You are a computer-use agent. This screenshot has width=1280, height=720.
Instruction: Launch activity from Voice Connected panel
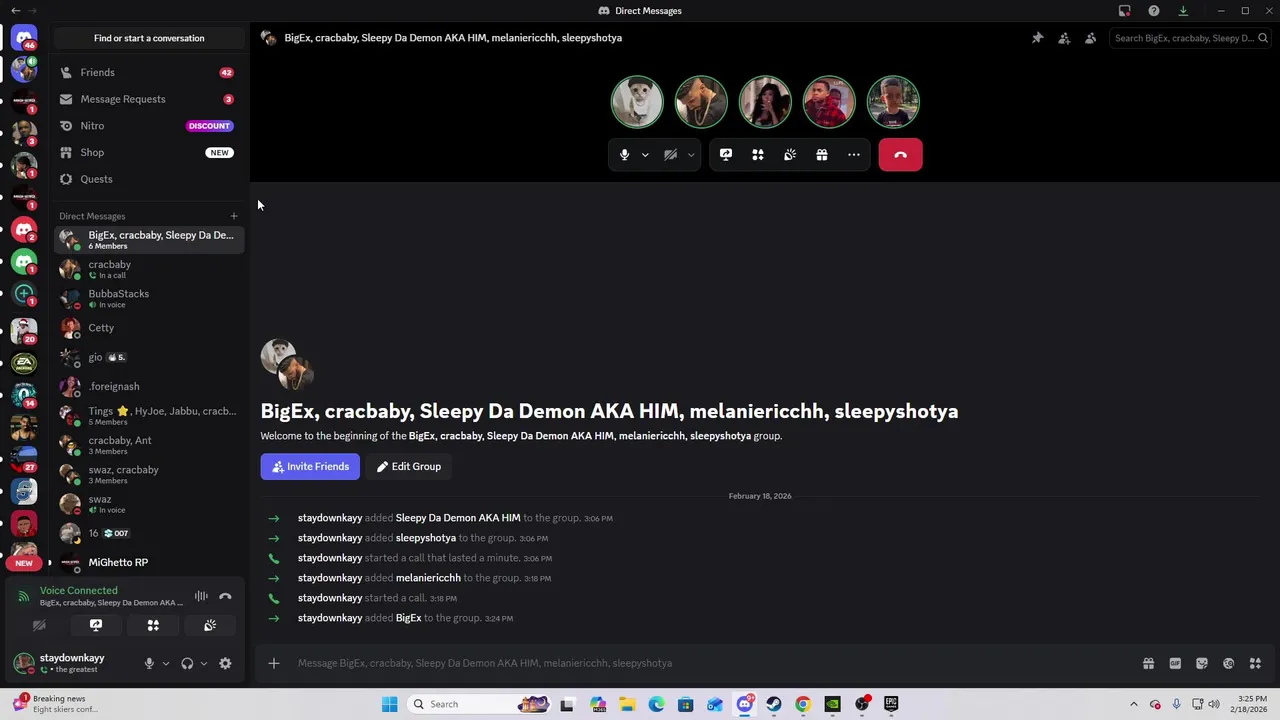point(153,625)
